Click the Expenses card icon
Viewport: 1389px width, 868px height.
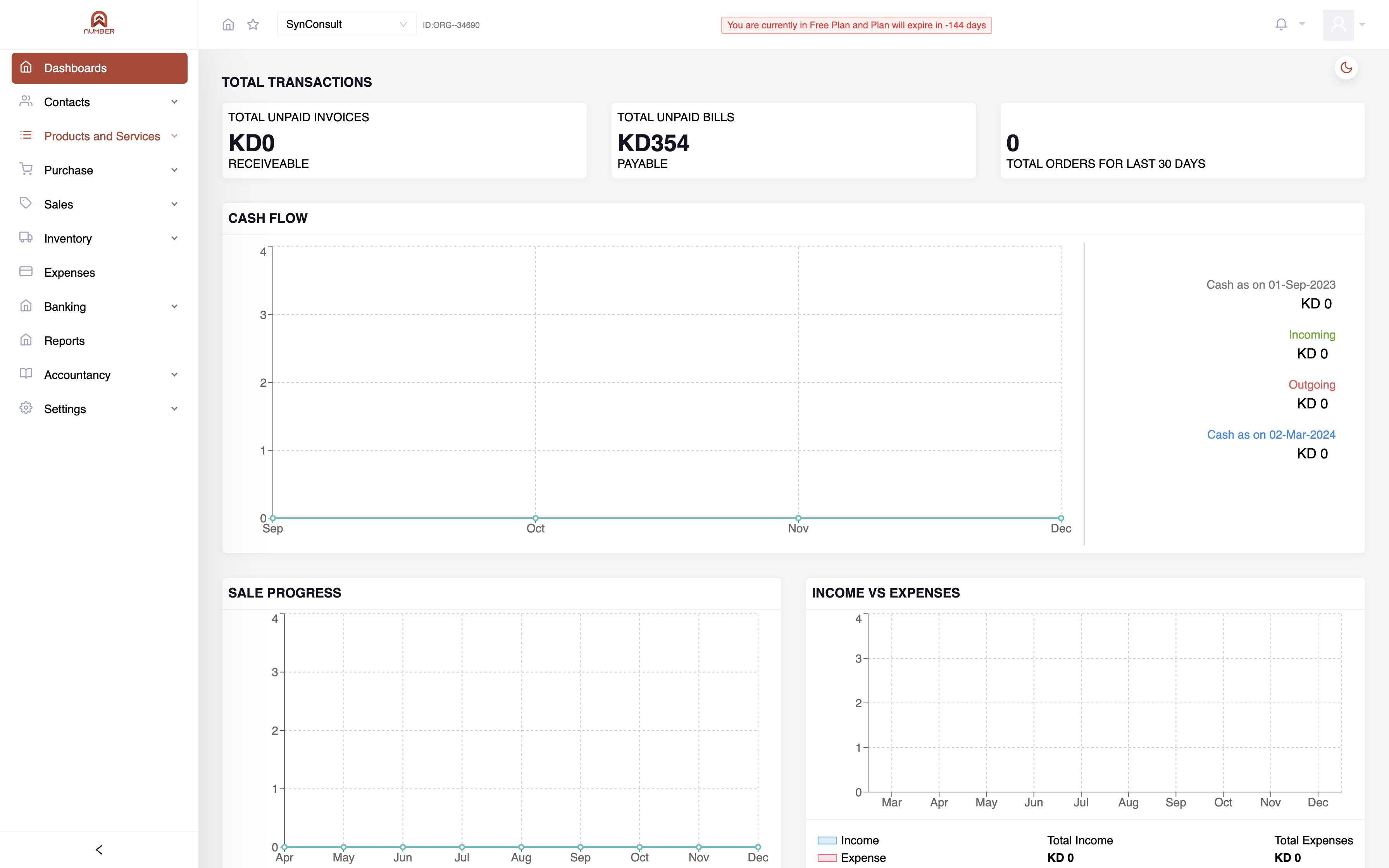(x=26, y=271)
